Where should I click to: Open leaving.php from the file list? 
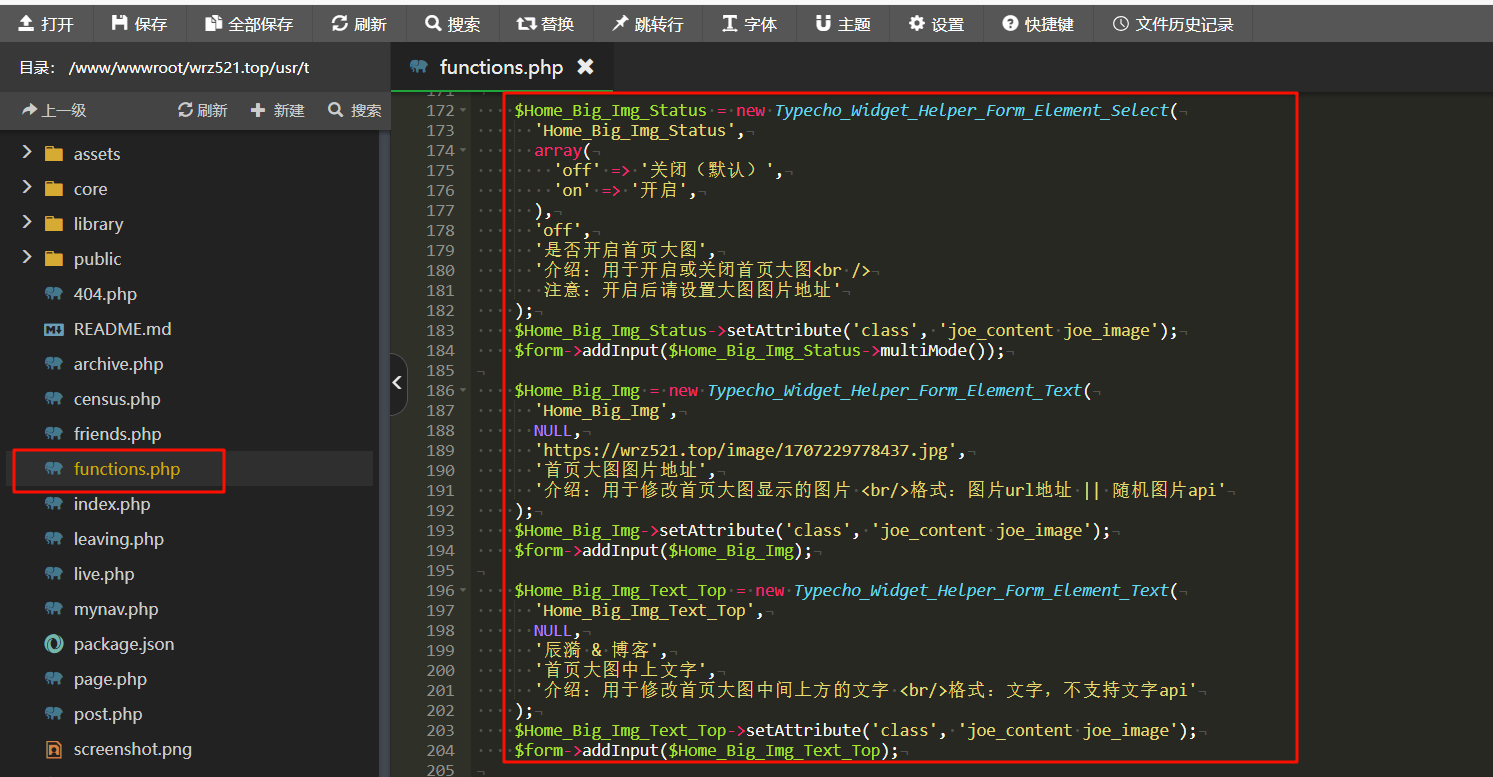118,539
